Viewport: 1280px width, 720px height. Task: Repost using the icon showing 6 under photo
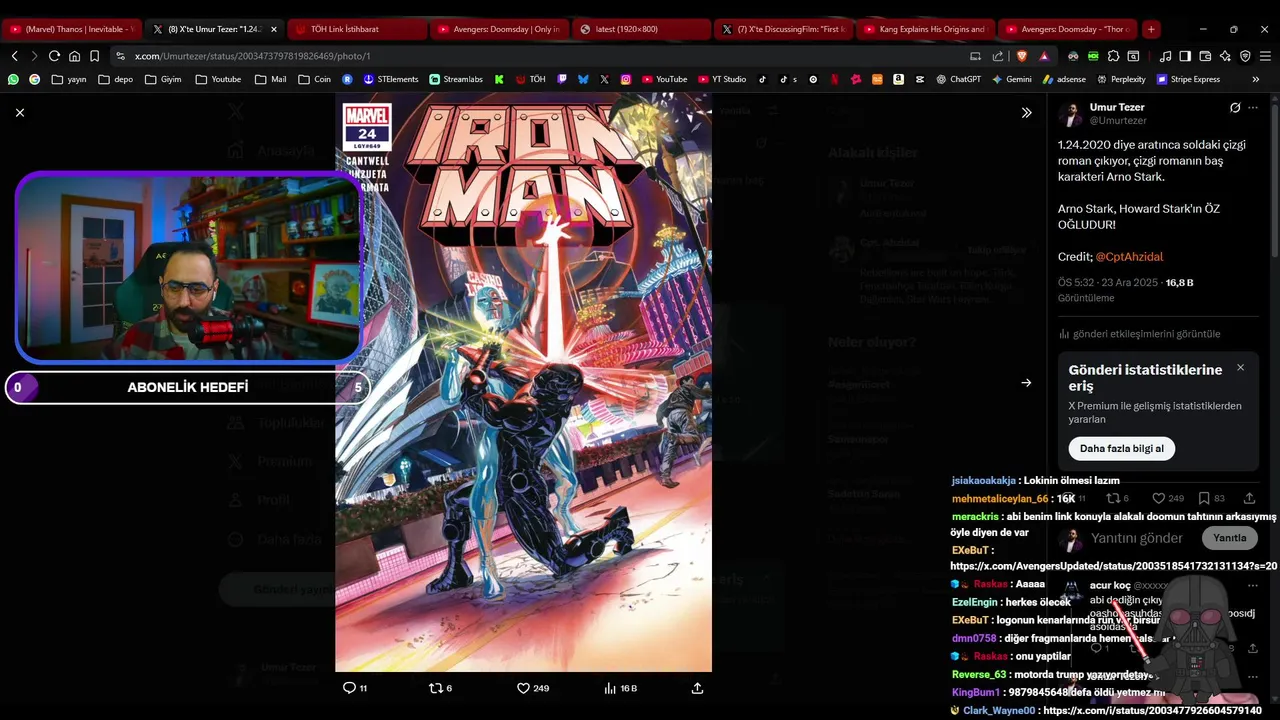pos(440,688)
